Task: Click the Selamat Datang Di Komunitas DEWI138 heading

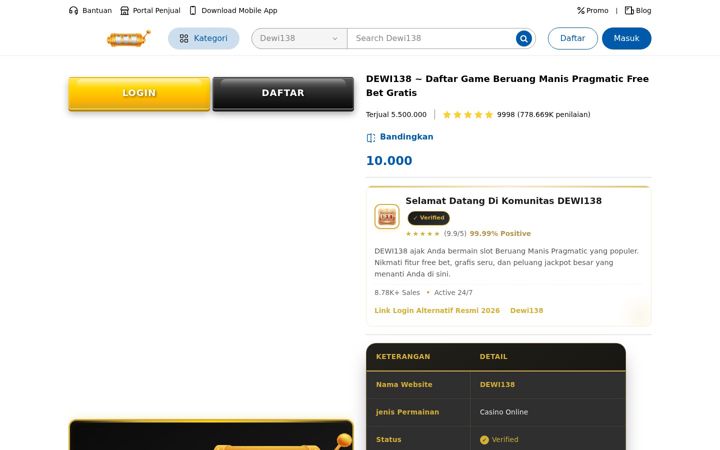Action: 503,201
